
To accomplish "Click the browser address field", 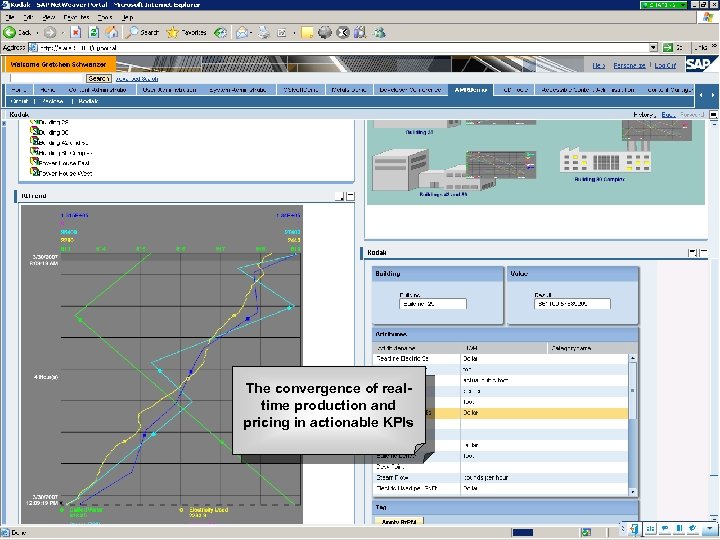I will (339, 47).
